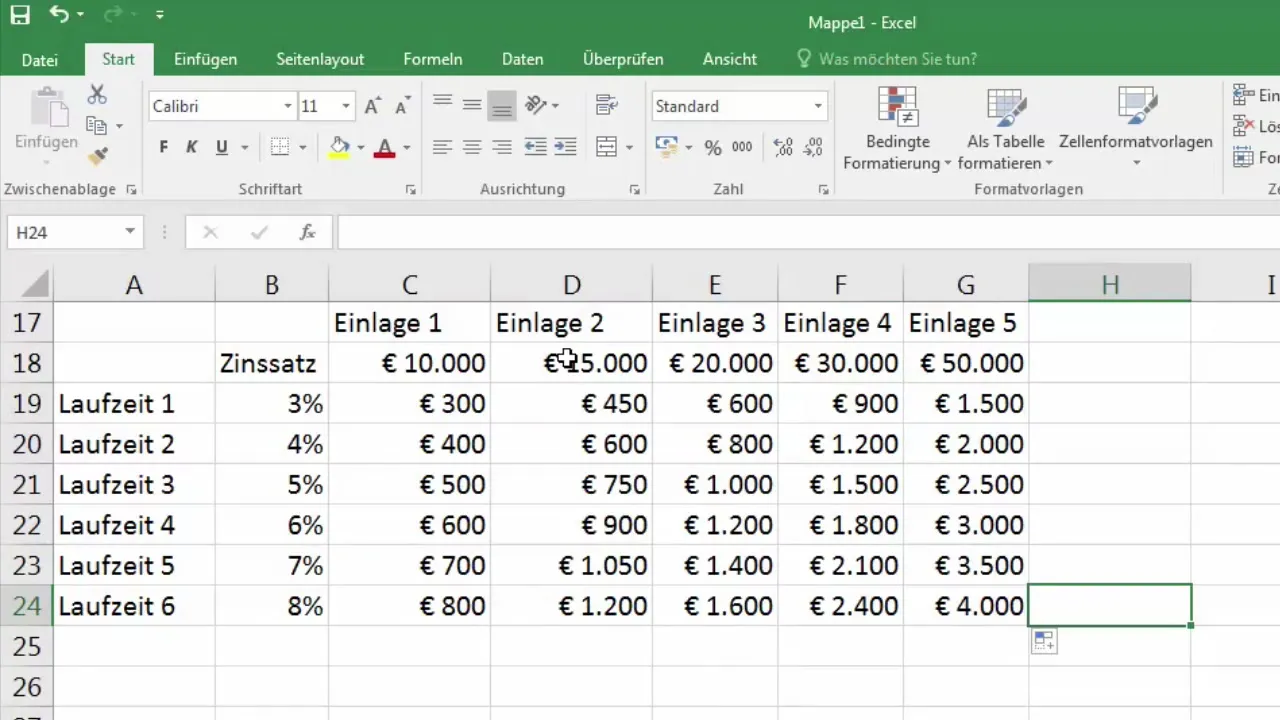Undo the last action
This screenshot has height=720, width=1280.
[59, 15]
